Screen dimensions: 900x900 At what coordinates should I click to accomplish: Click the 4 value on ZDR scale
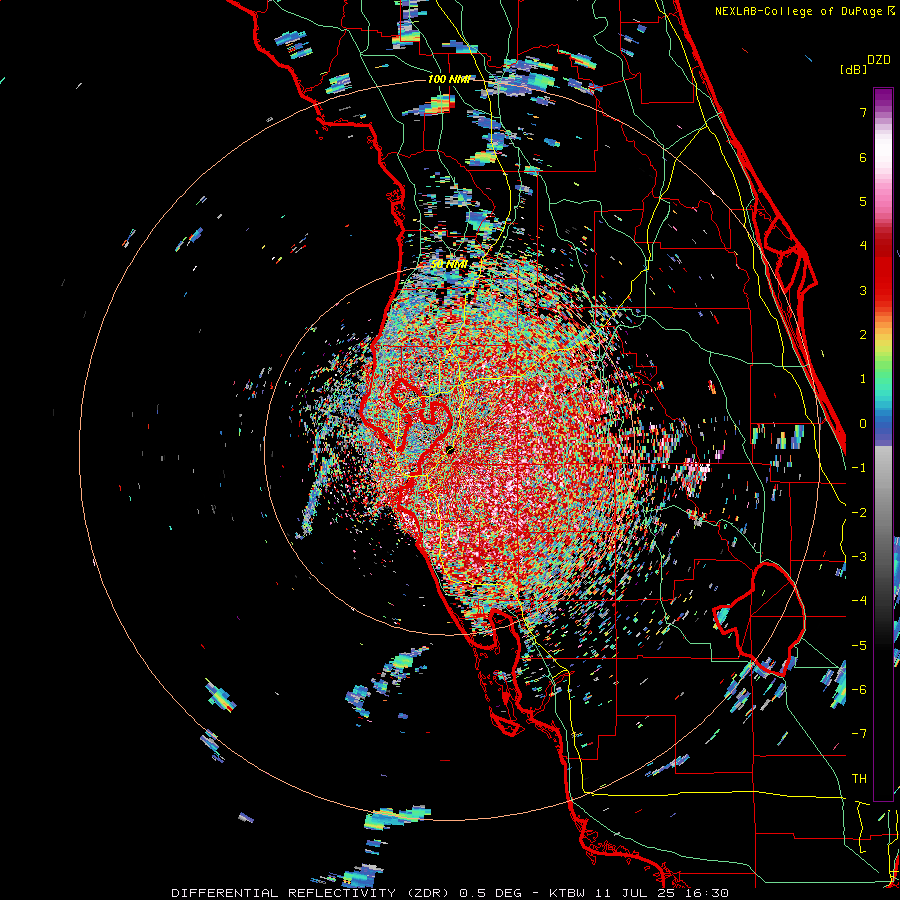(863, 246)
